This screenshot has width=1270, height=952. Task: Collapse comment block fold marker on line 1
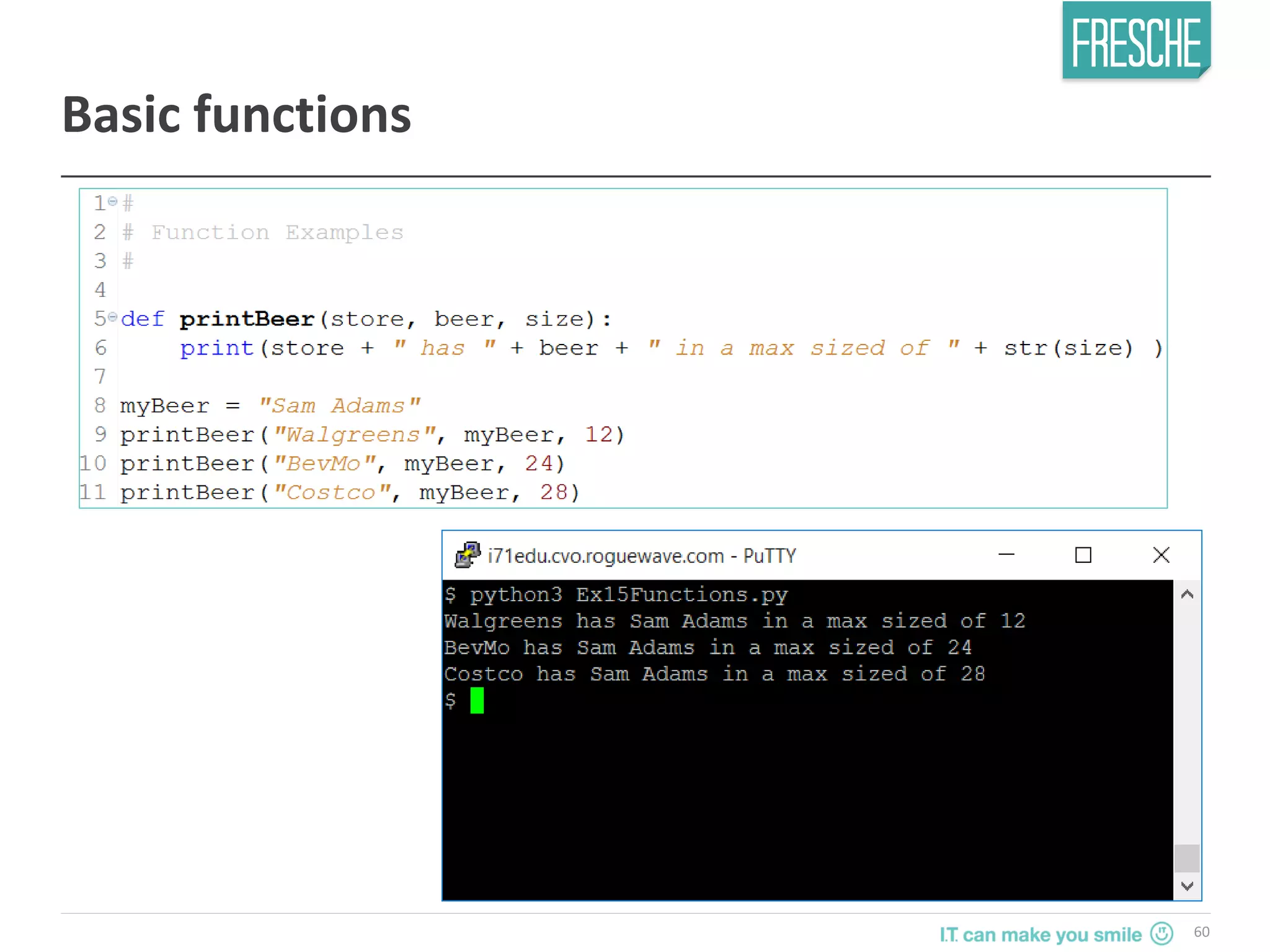[112, 201]
